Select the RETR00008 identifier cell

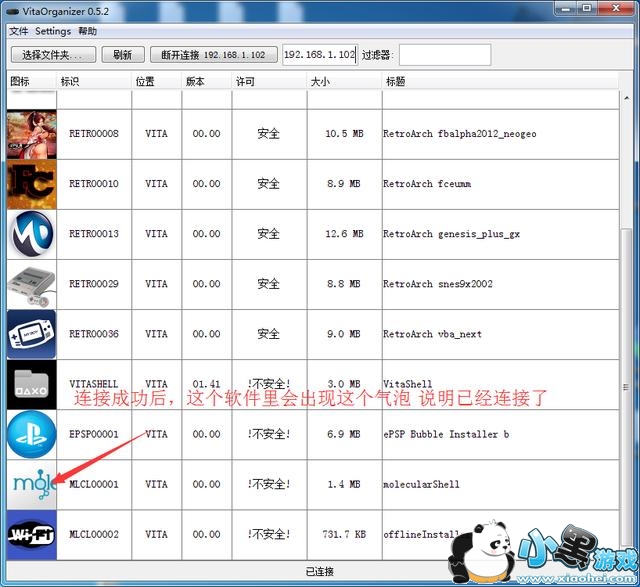point(94,134)
